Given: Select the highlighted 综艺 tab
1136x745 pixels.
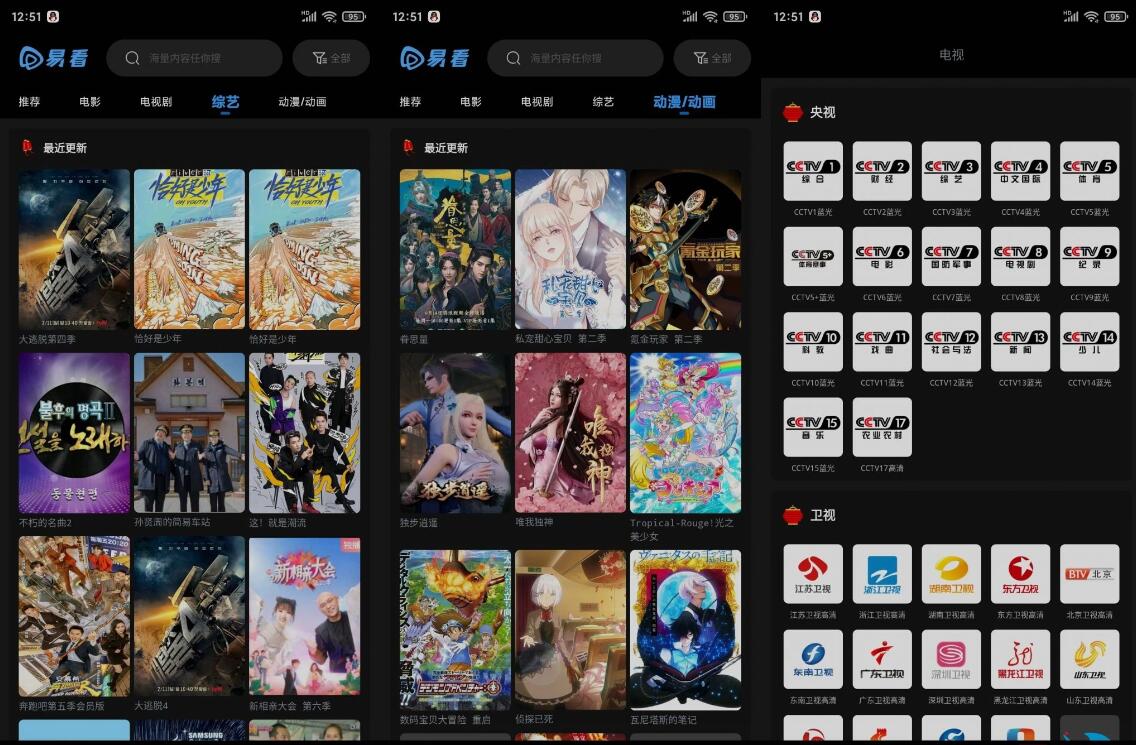Looking at the screenshot, I should [x=225, y=102].
